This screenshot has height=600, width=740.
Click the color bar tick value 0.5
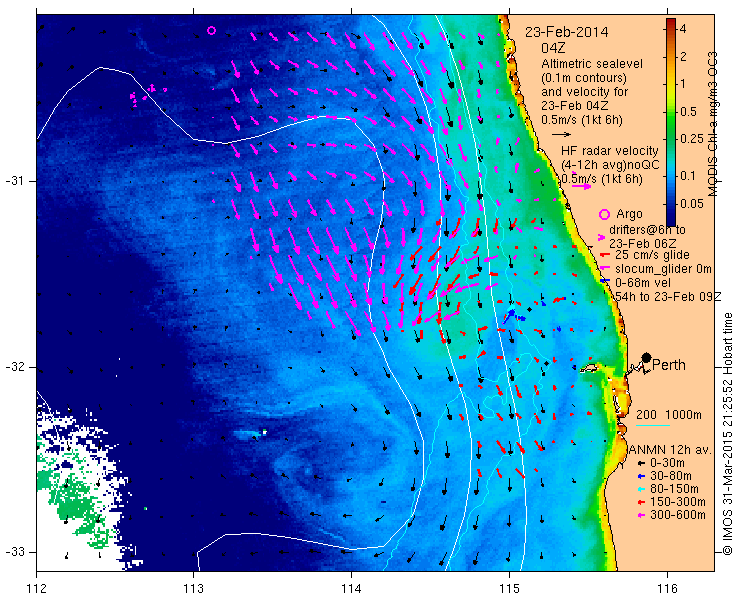pos(688,112)
